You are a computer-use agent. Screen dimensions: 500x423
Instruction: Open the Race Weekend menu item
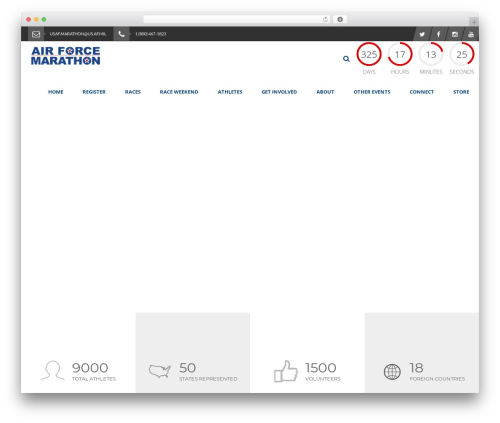point(179,92)
